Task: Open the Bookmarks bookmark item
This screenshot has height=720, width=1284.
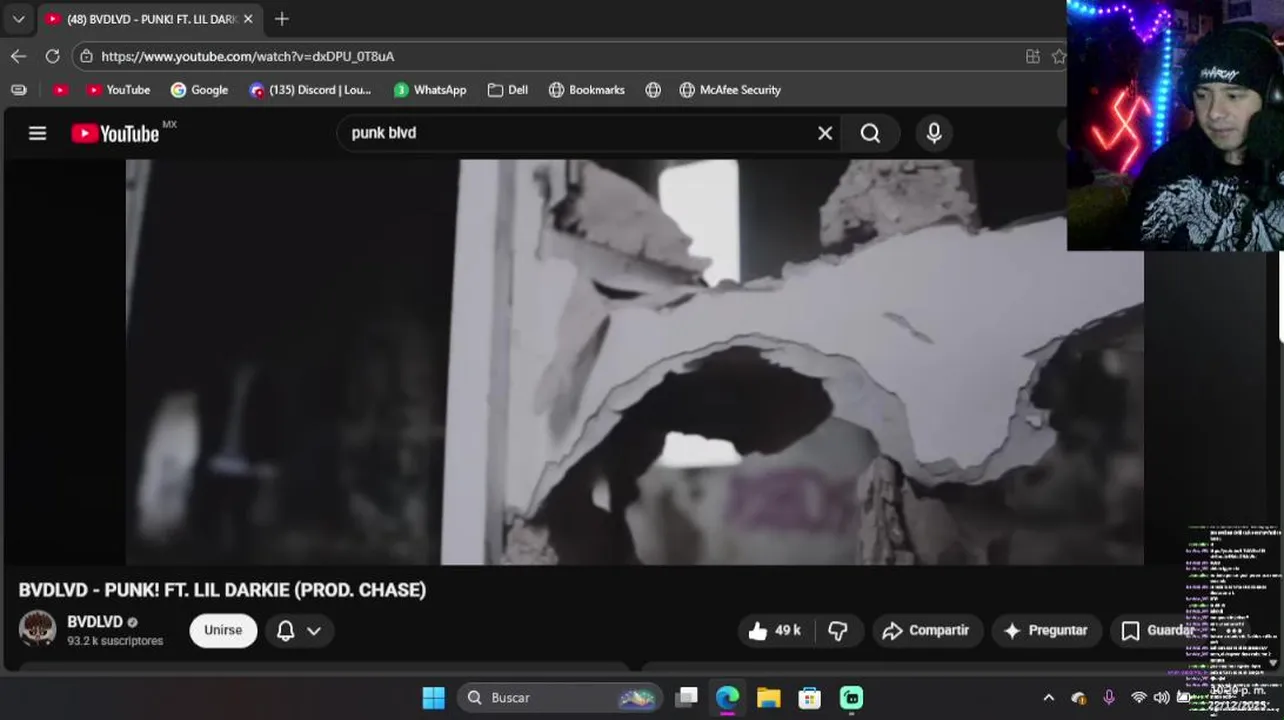Action: pyautogui.click(x=587, y=90)
